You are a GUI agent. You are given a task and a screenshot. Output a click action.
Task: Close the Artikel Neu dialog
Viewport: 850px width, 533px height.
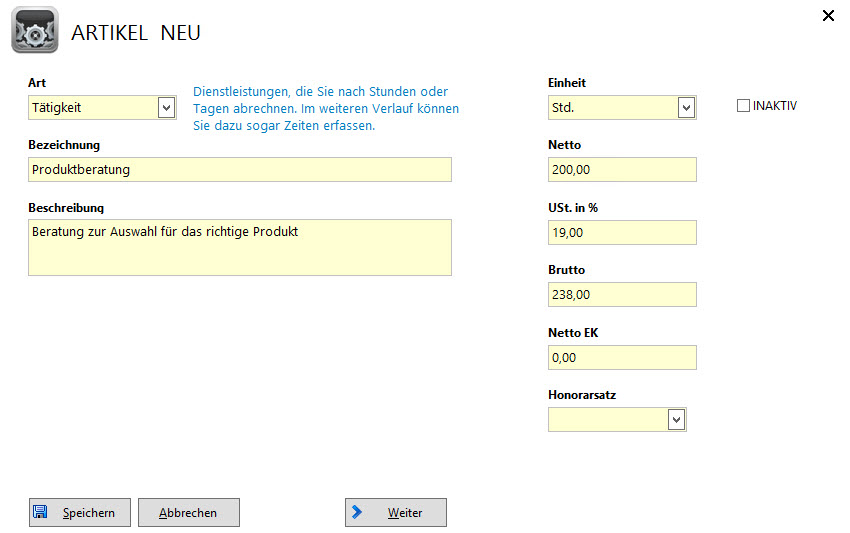point(827,15)
